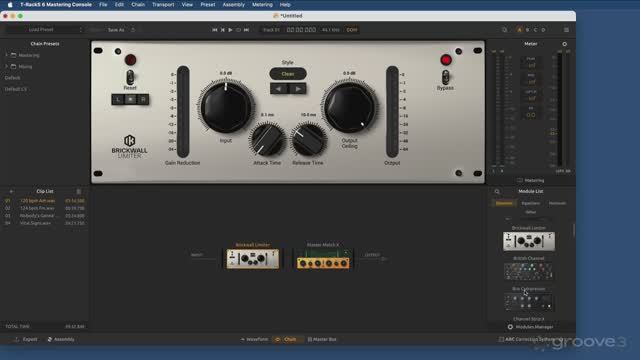
Task: Select Bus Compressor module thumbnail
Action: (x=529, y=302)
